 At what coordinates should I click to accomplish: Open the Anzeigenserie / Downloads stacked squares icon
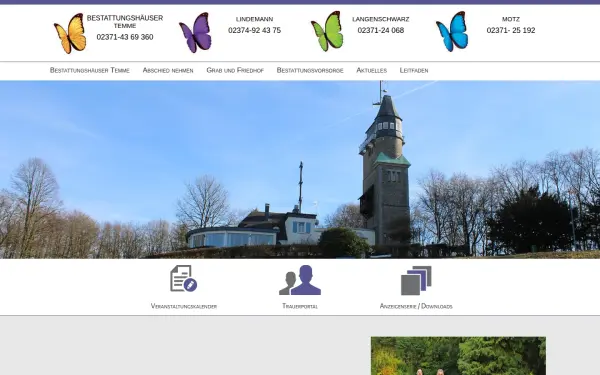[x=416, y=280]
